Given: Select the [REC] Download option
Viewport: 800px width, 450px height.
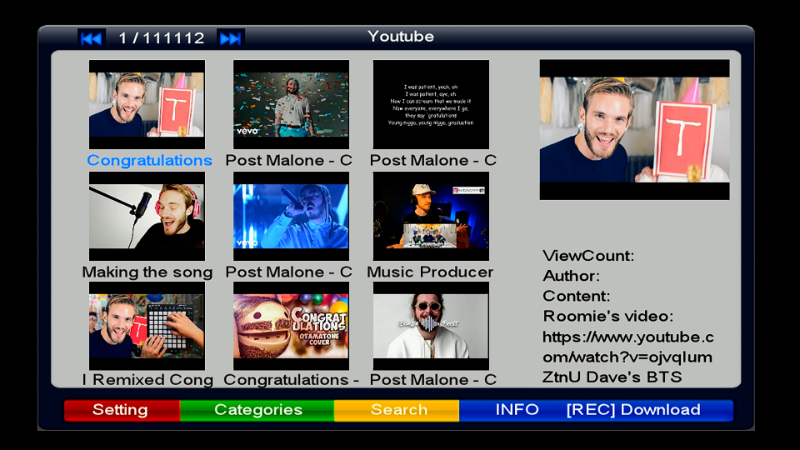Looking at the screenshot, I should (633, 410).
